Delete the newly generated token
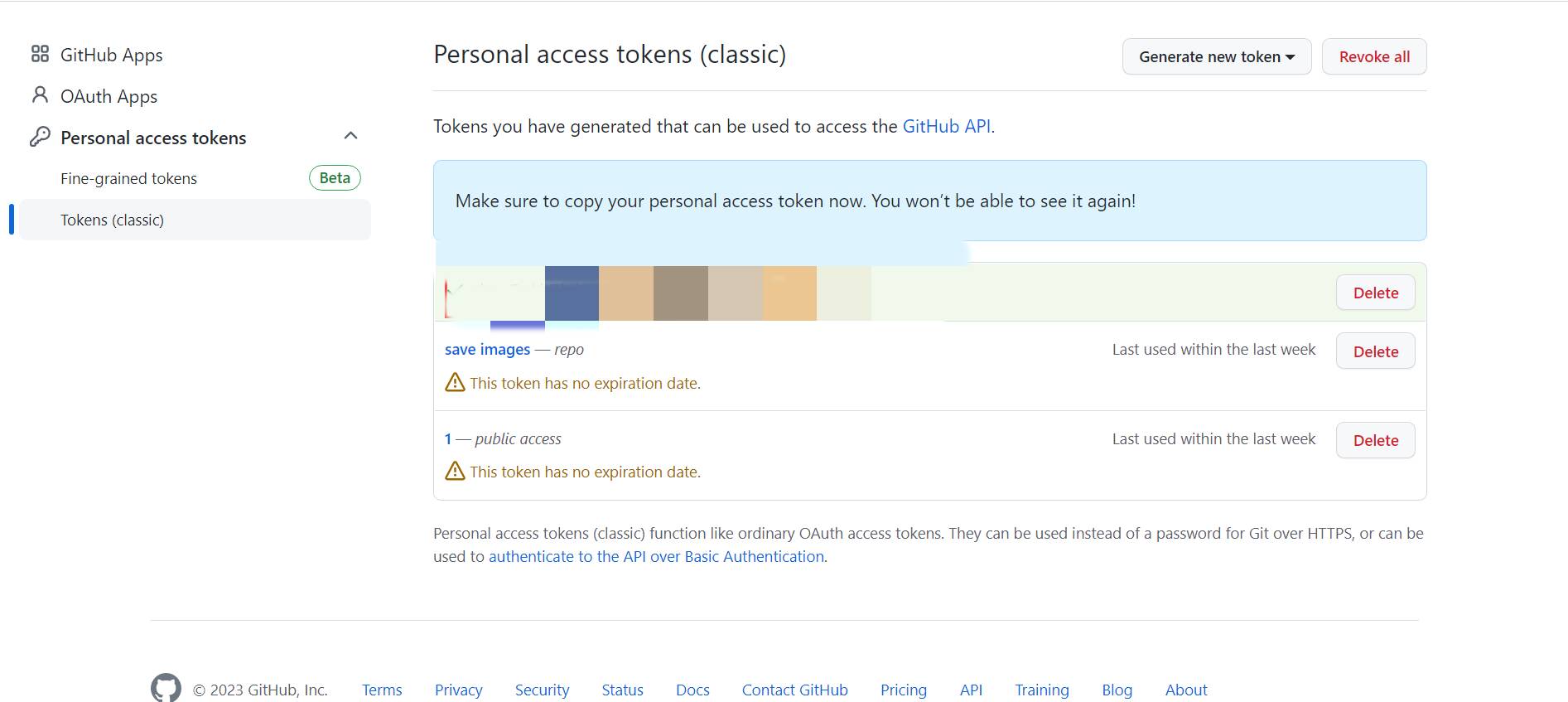1568x702 pixels. 1375,293
